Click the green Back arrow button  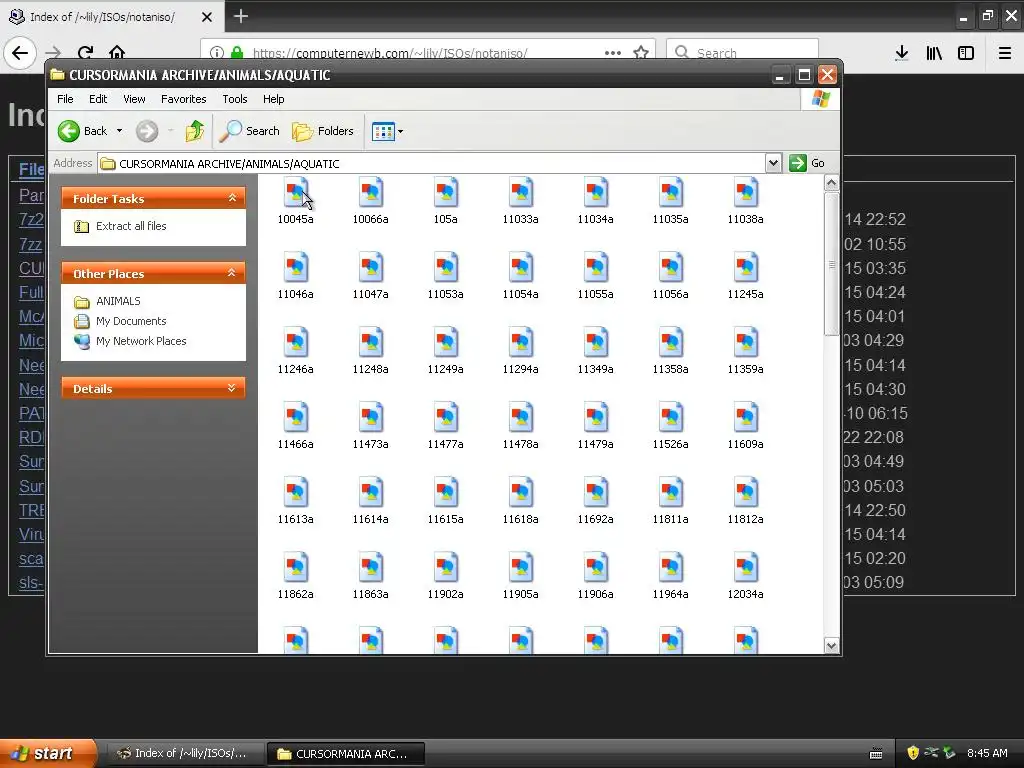click(69, 131)
